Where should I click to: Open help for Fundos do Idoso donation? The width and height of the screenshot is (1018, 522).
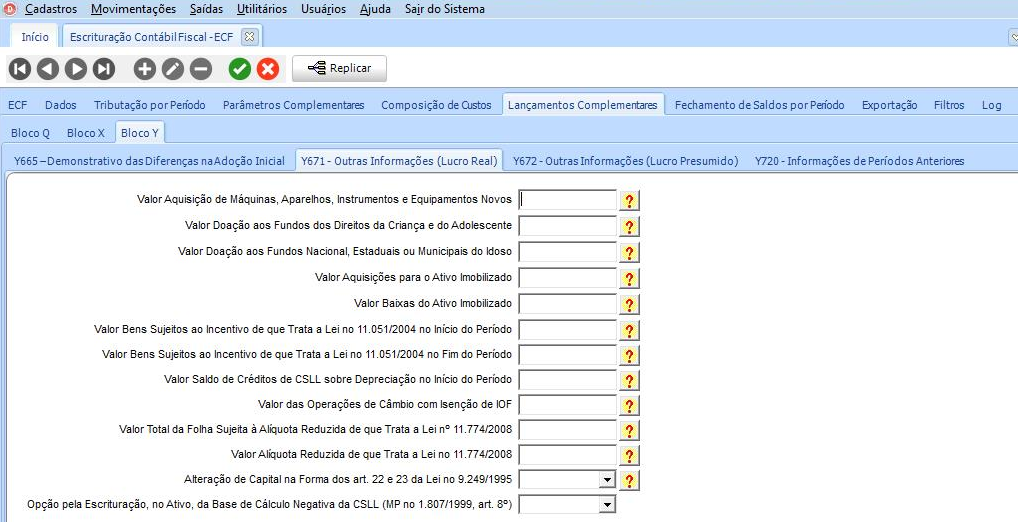pyautogui.click(x=629, y=253)
